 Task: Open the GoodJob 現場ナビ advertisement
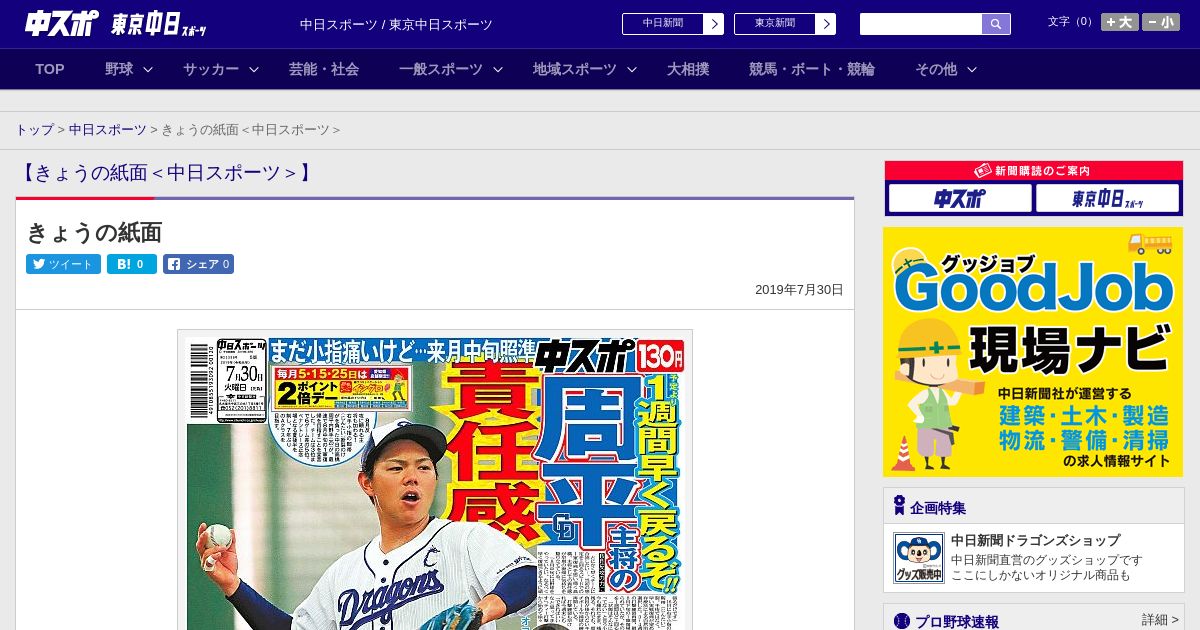coord(1033,352)
